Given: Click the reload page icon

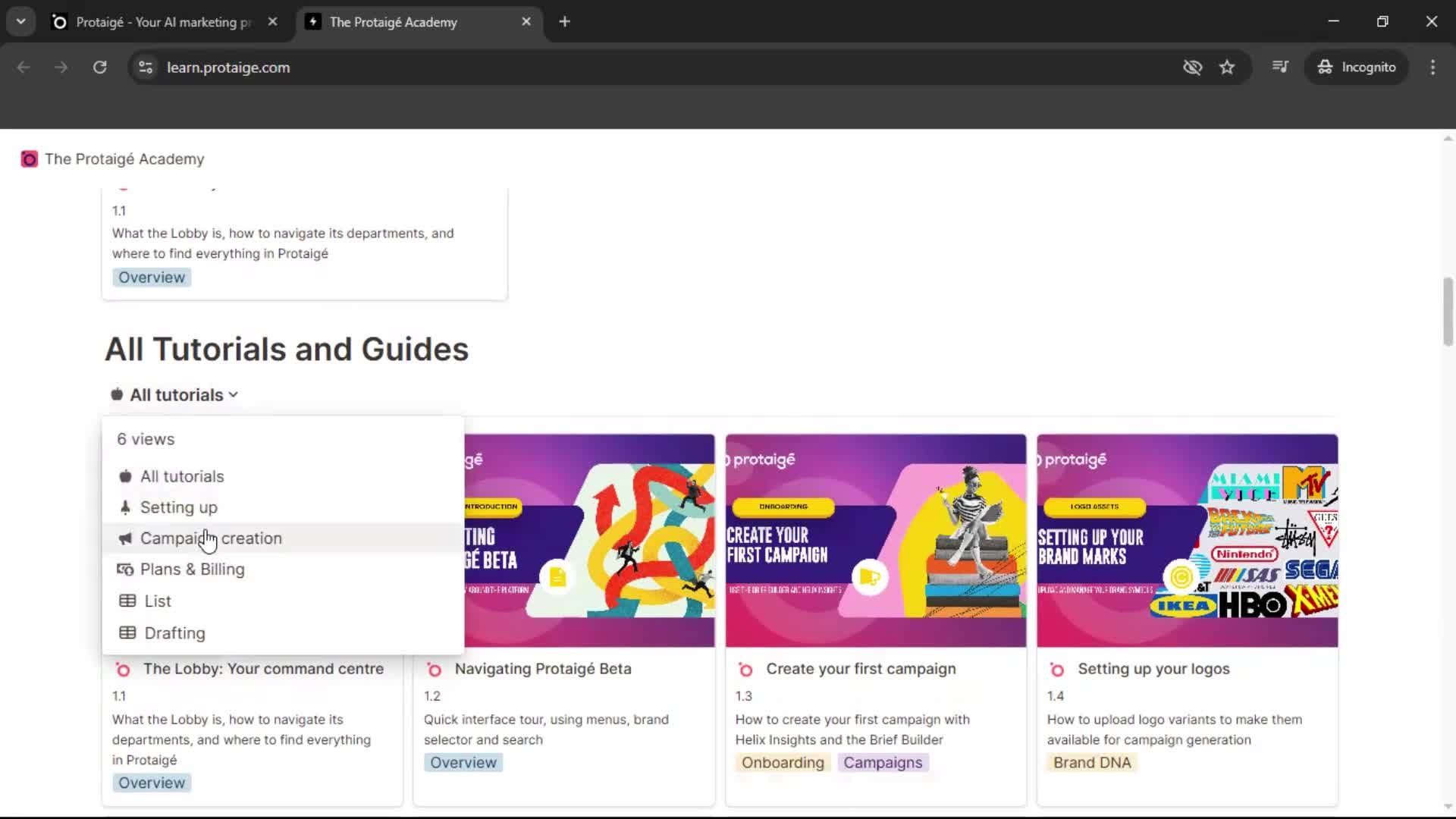Looking at the screenshot, I should 99,67.
